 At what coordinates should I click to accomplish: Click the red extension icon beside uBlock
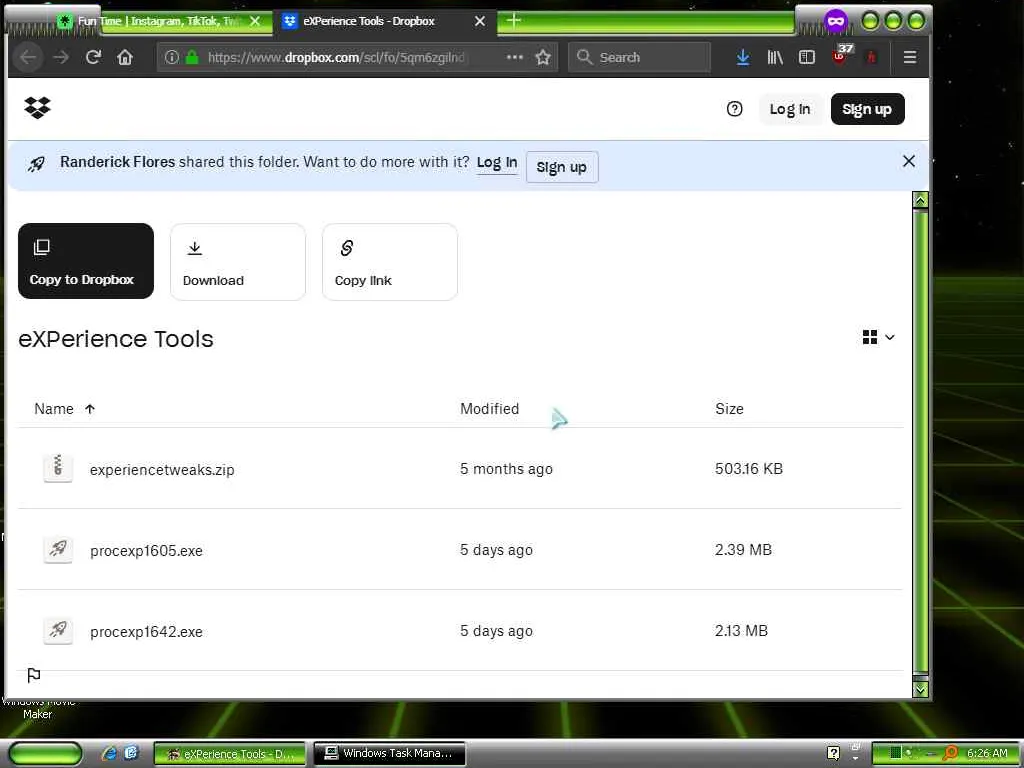coord(871,57)
